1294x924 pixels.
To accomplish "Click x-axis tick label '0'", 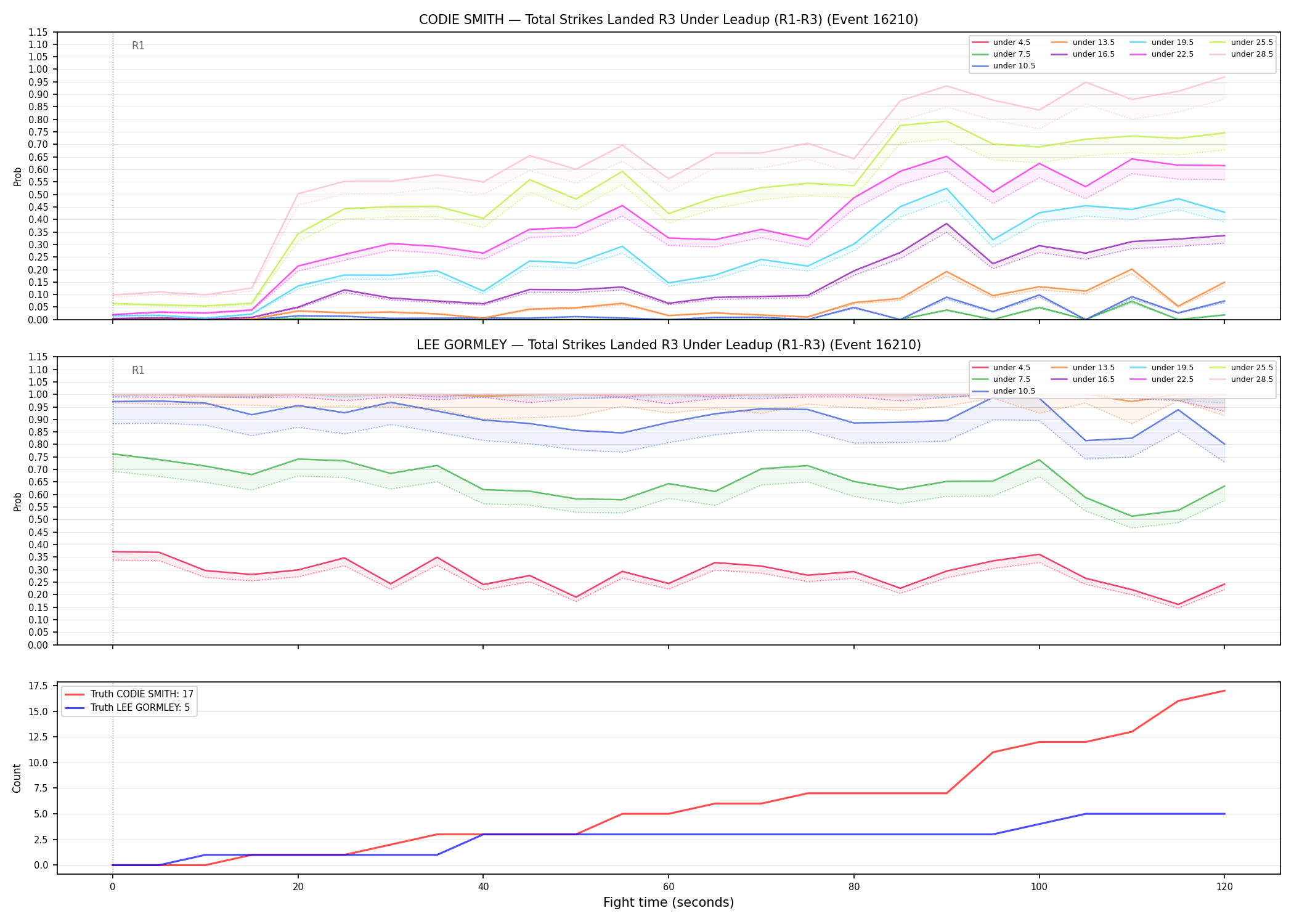I will click(112, 887).
